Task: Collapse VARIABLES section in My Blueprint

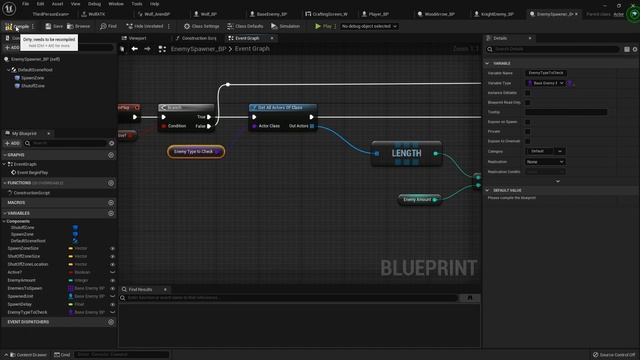Action: (4, 213)
